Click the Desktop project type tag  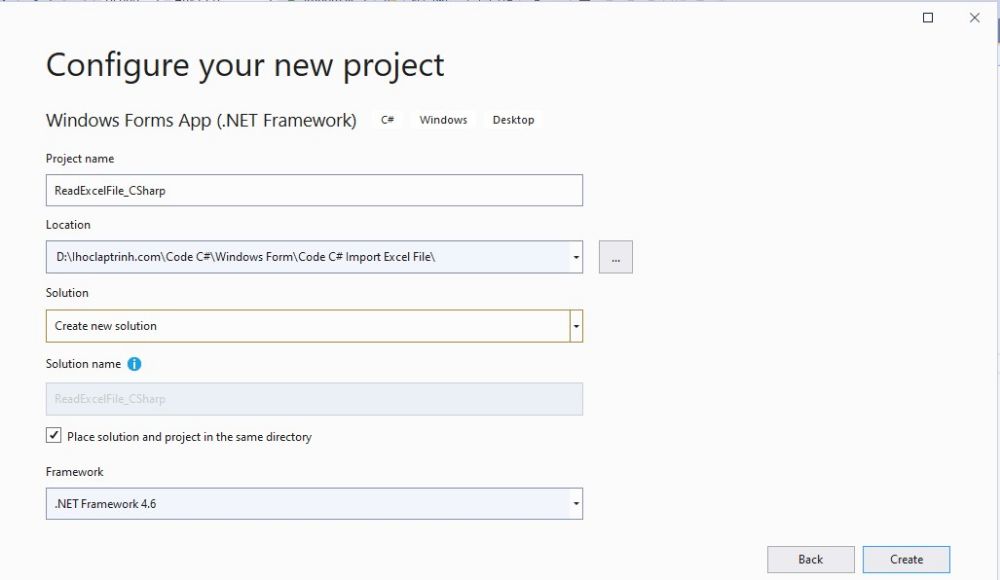[513, 120]
